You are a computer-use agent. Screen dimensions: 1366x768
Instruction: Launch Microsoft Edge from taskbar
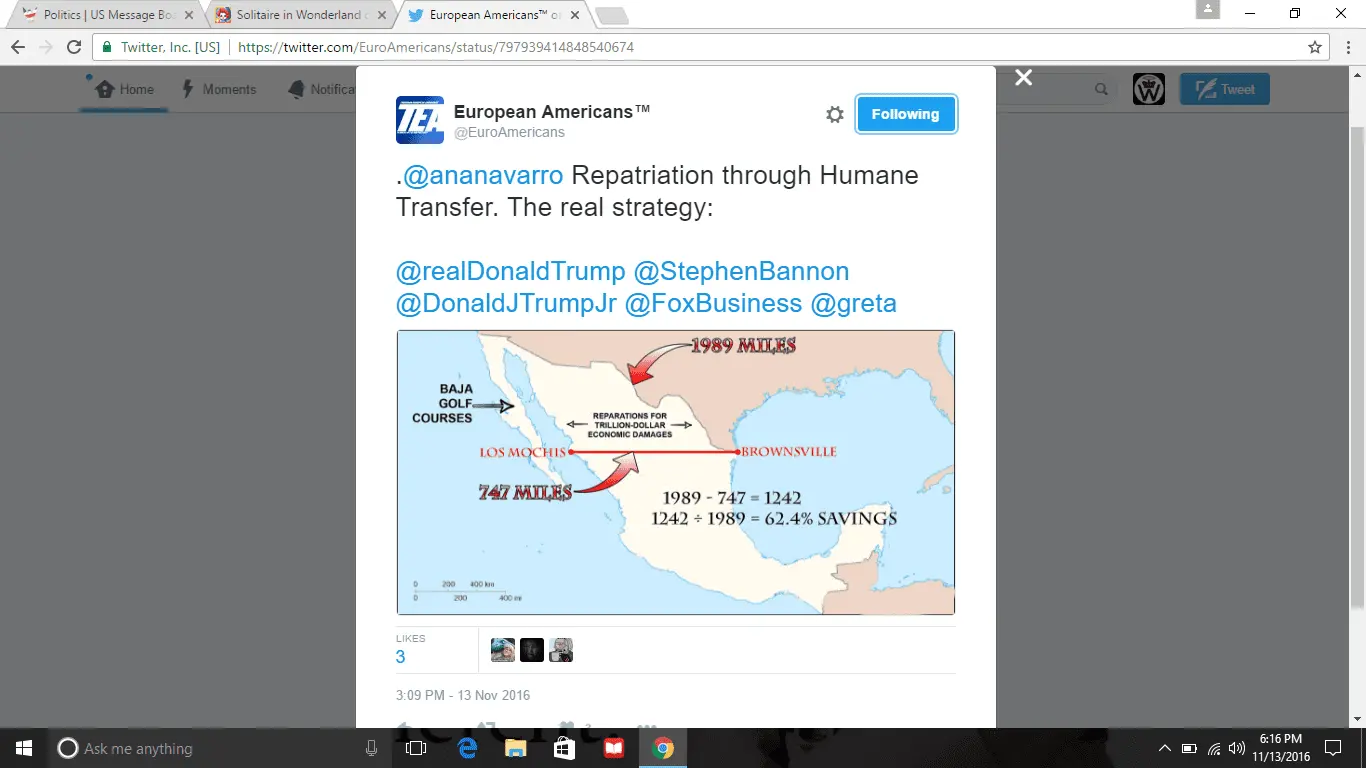(x=466, y=748)
